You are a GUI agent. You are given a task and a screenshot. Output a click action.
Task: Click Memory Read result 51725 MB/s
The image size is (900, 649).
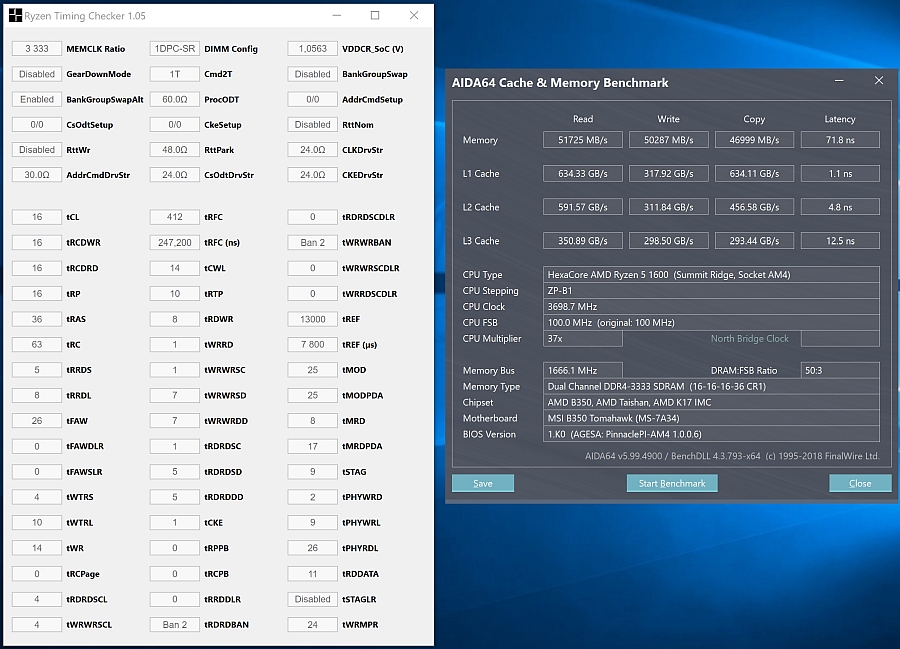[x=583, y=139]
